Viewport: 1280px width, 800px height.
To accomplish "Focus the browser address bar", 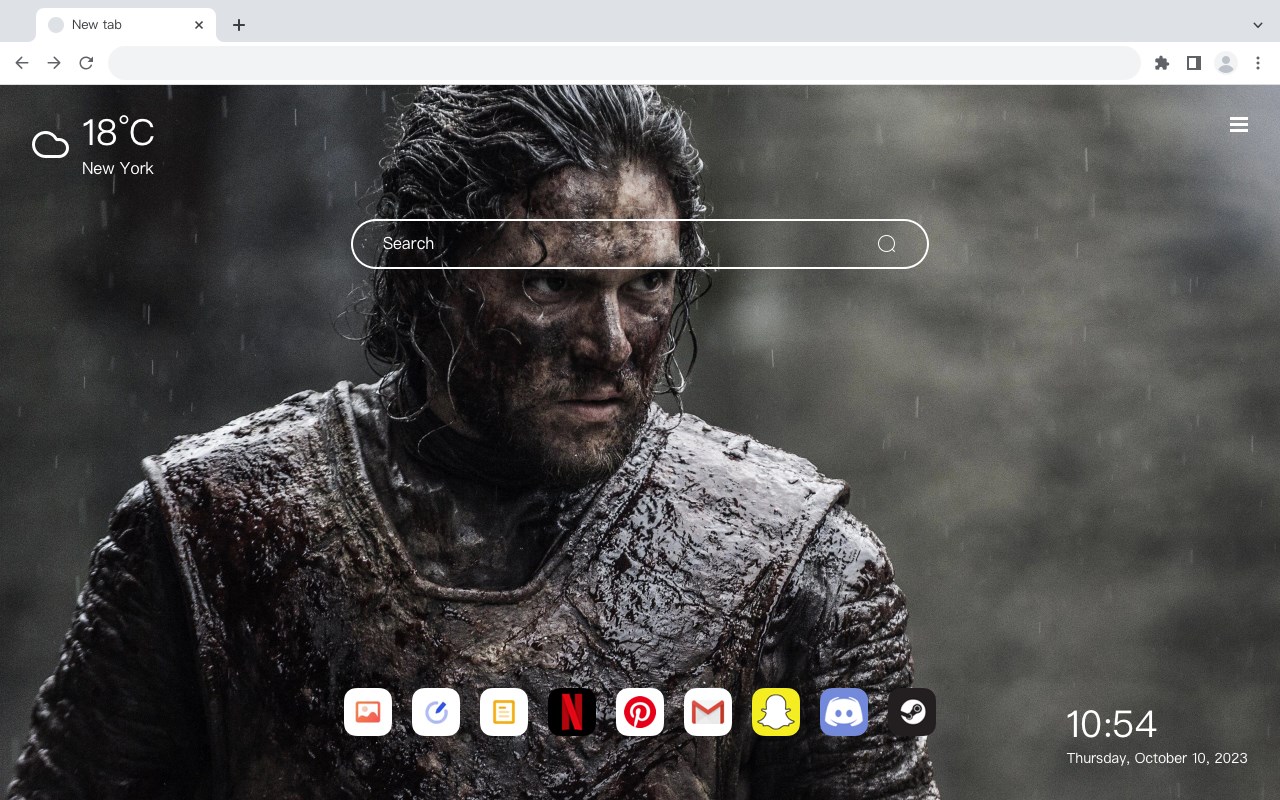I will point(624,63).
